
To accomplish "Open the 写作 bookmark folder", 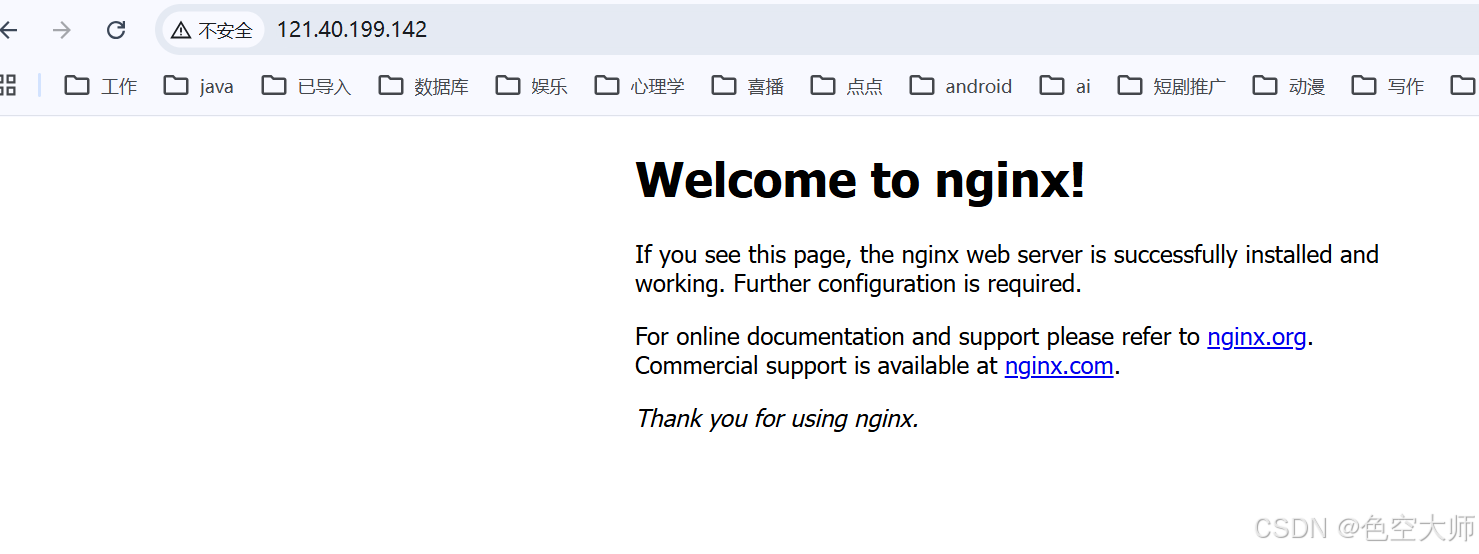I will pyautogui.click(x=1387, y=86).
